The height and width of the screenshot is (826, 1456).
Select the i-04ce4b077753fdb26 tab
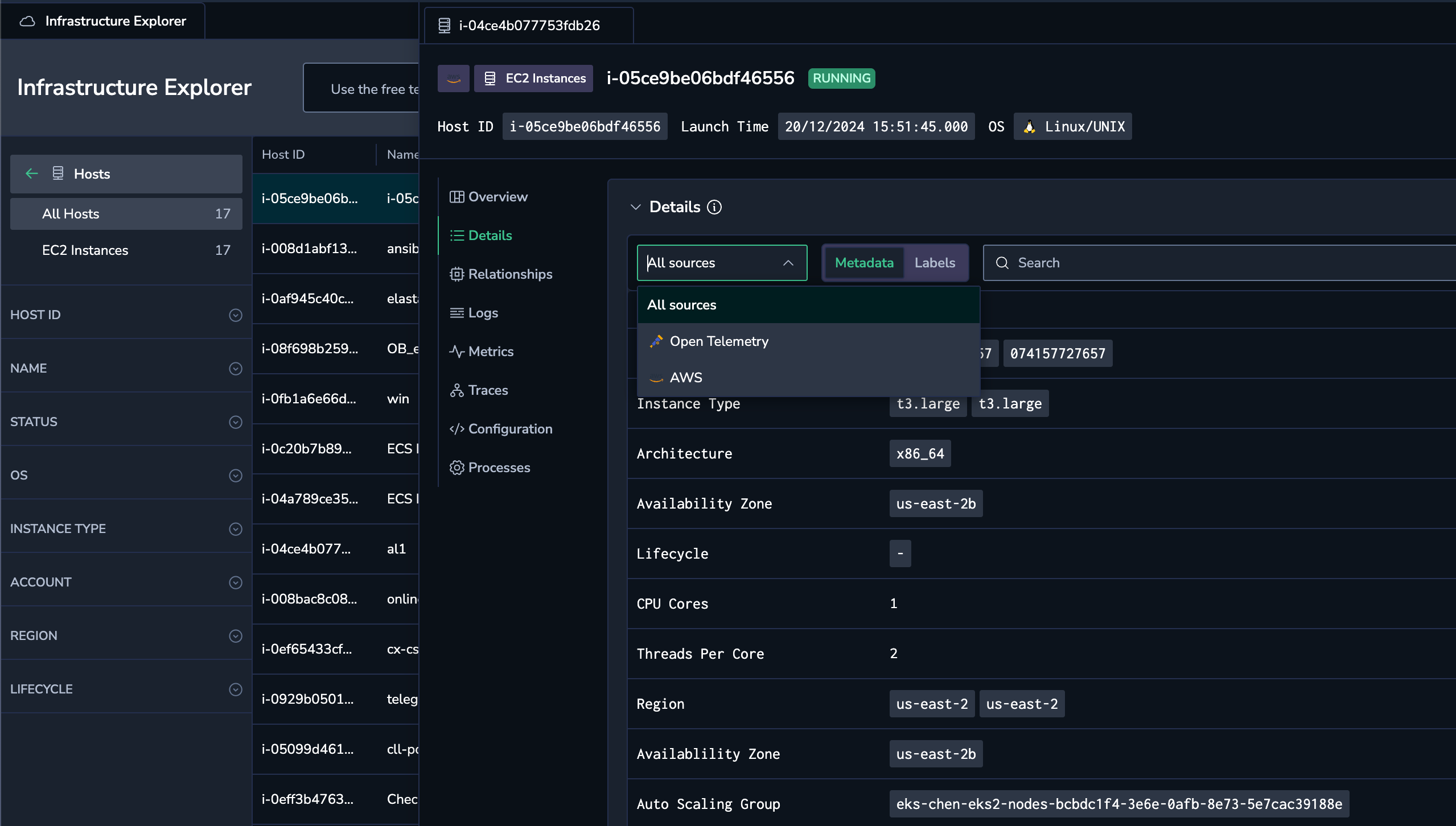click(x=529, y=26)
